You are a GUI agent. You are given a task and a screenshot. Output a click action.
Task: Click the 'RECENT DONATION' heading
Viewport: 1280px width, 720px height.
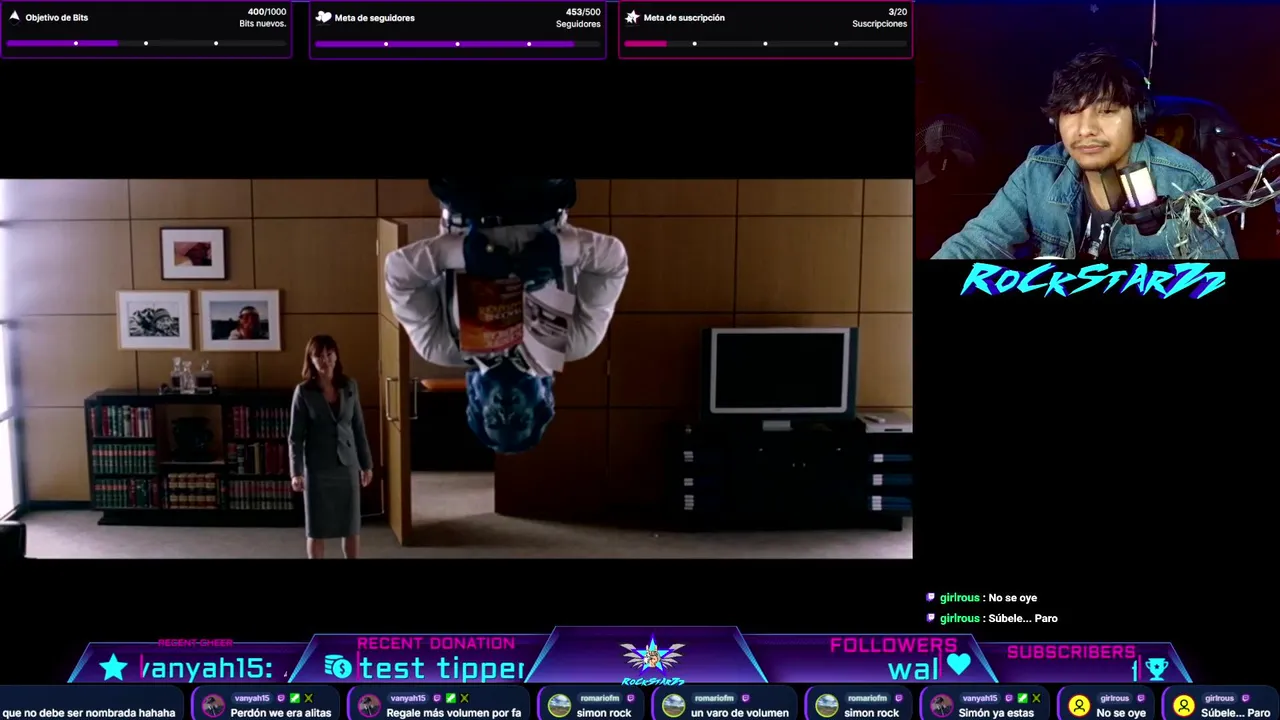click(x=436, y=643)
